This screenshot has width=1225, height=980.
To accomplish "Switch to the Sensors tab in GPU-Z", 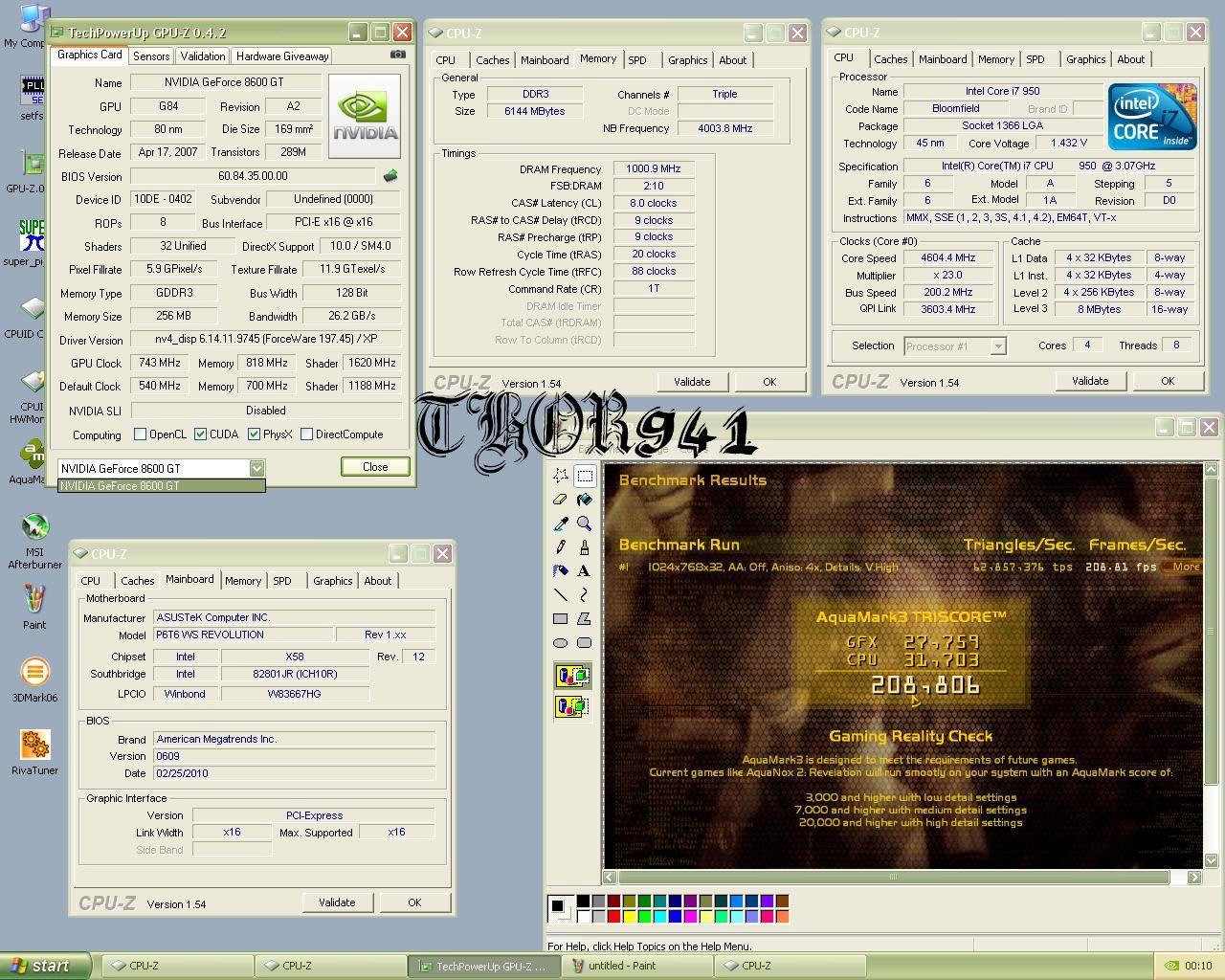I will 151,56.
